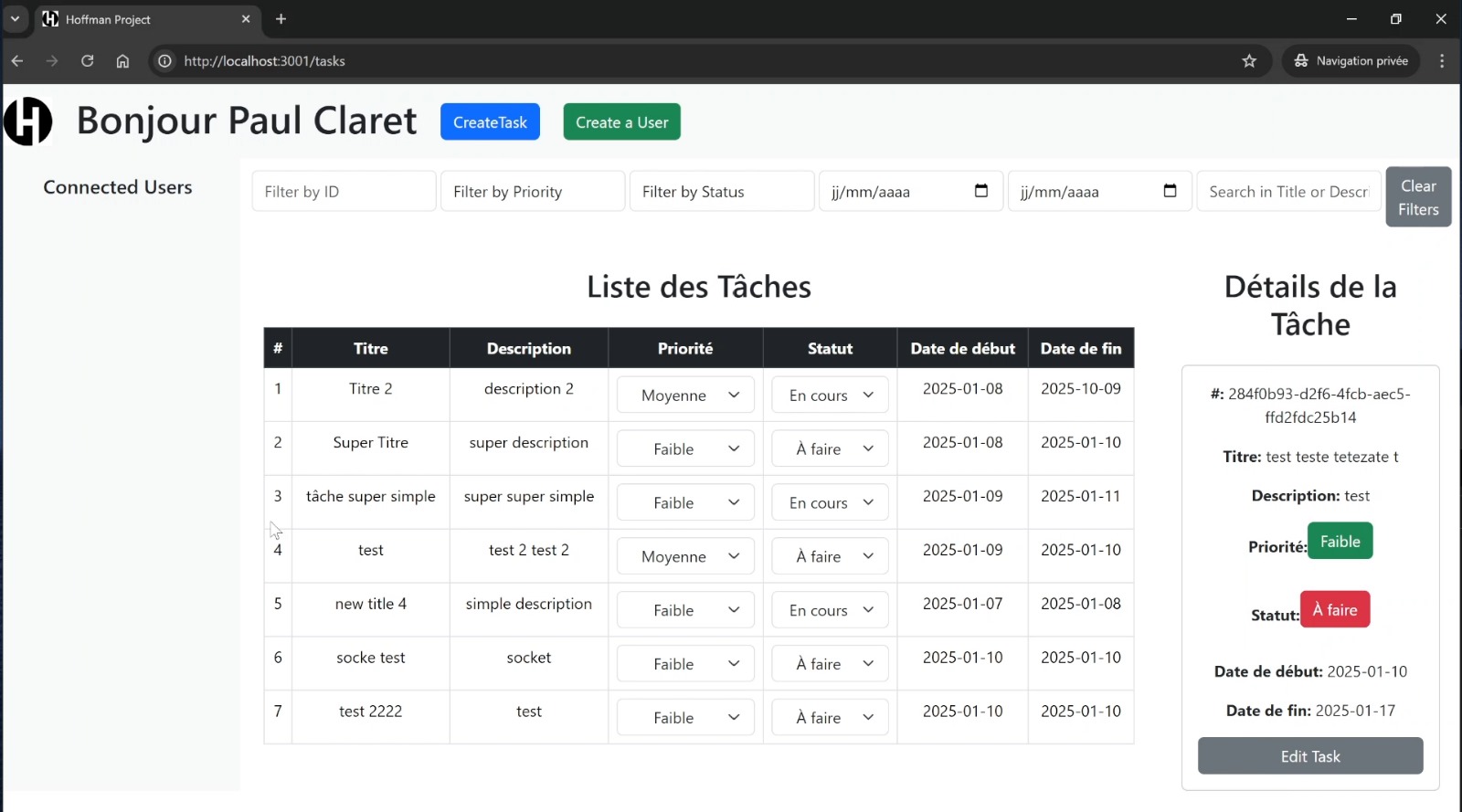Change status dropdown for test 2222

(x=830, y=718)
